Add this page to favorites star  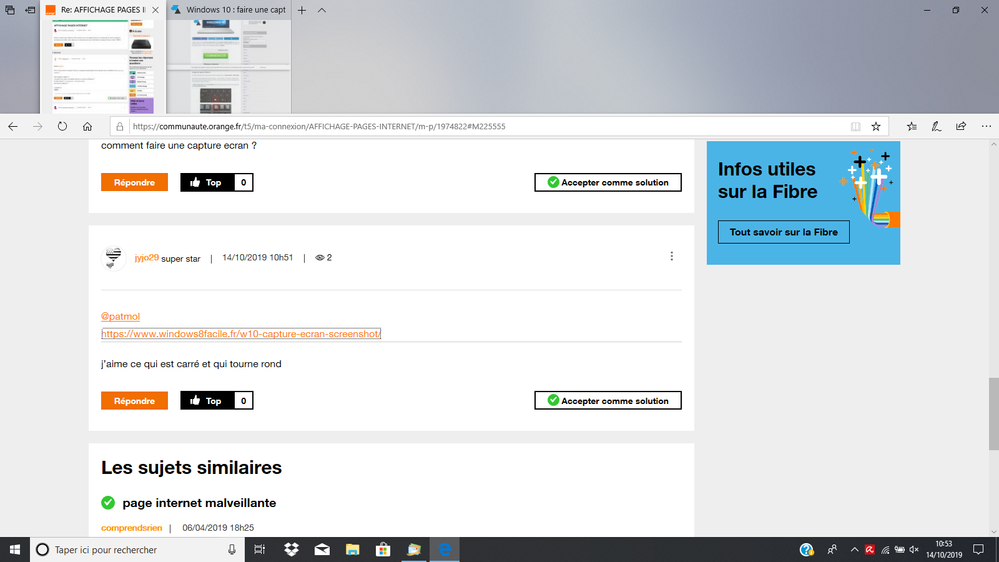pos(876,126)
